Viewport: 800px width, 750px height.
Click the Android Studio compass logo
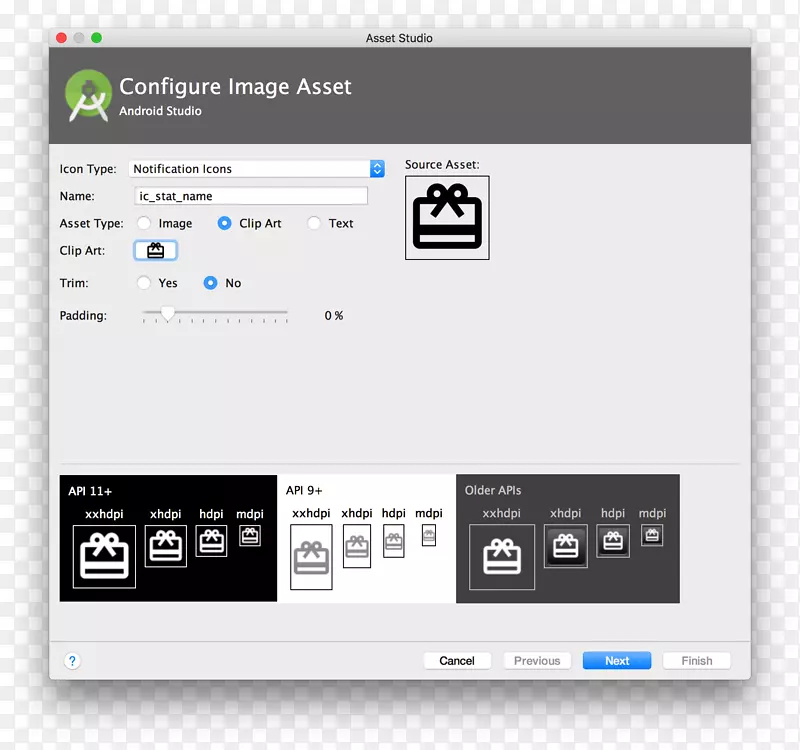pyautogui.click(x=87, y=94)
